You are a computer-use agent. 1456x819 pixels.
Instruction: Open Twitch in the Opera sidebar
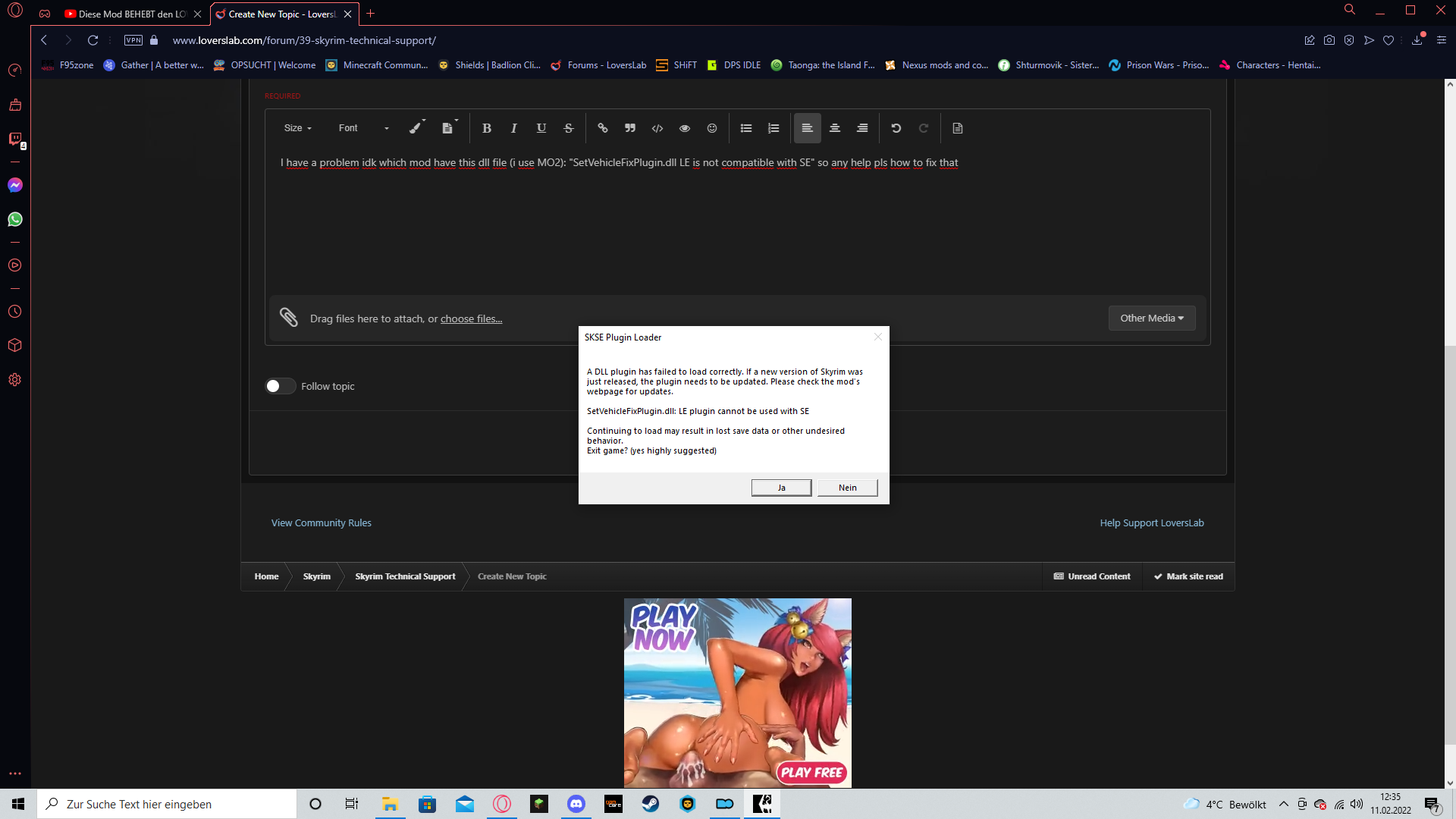pyautogui.click(x=15, y=139)
